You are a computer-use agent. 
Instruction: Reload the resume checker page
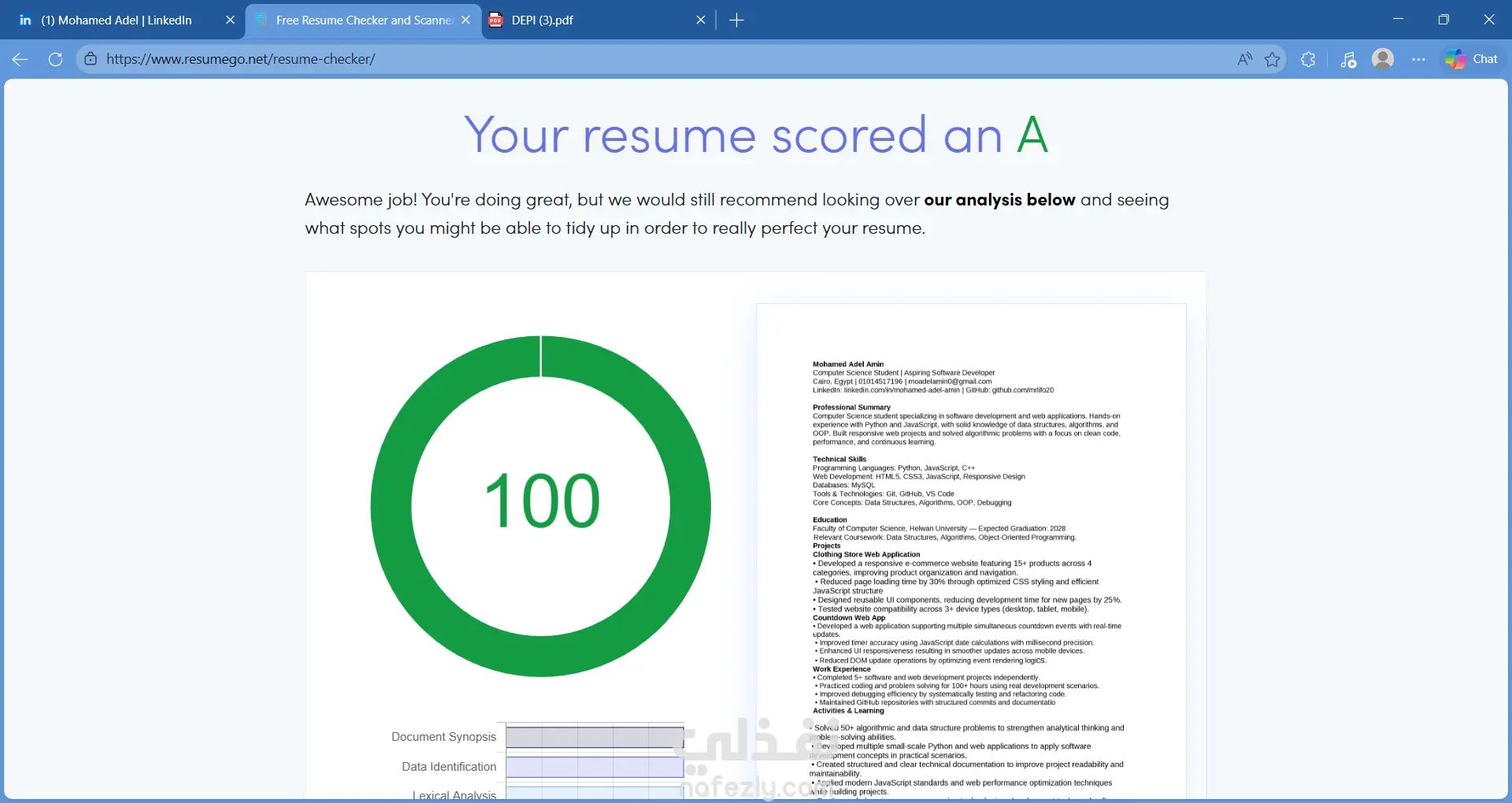coord(55,59)
